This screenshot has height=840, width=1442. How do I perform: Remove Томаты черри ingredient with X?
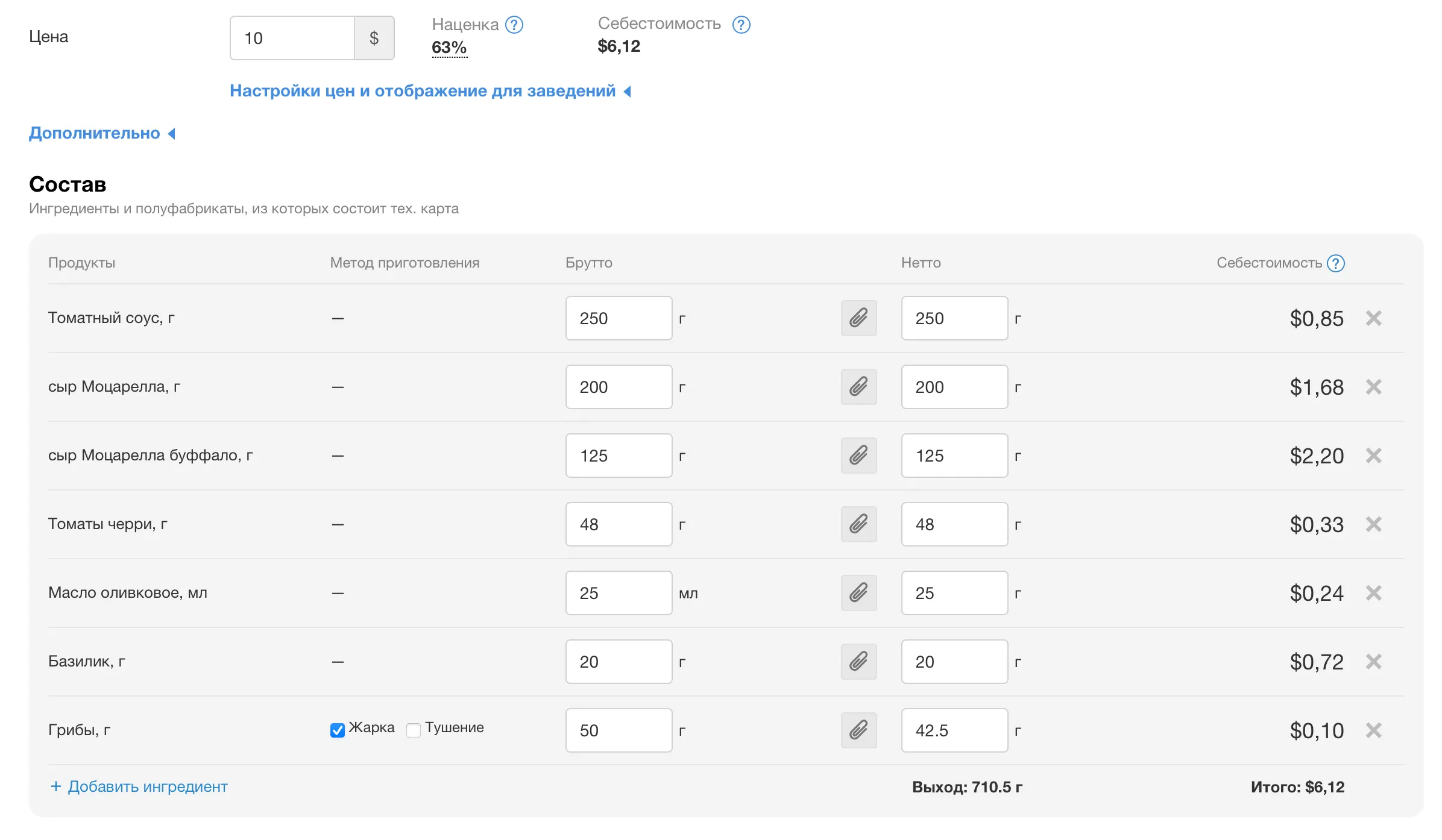1373,524
